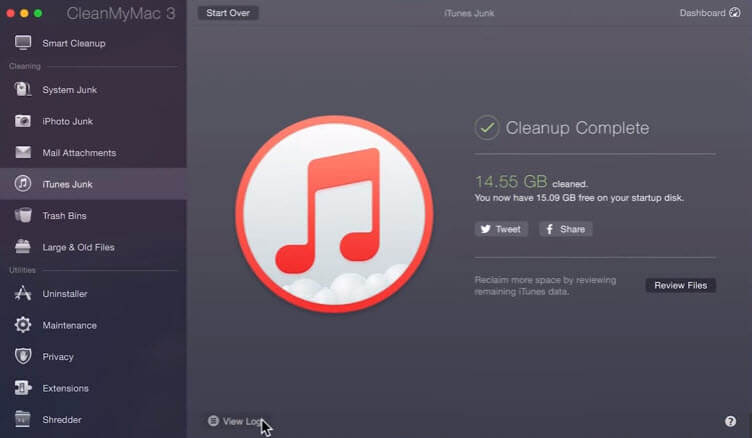The image size is (752, 438).
Task: Click the Twitter bird icon
Action: 485,229
